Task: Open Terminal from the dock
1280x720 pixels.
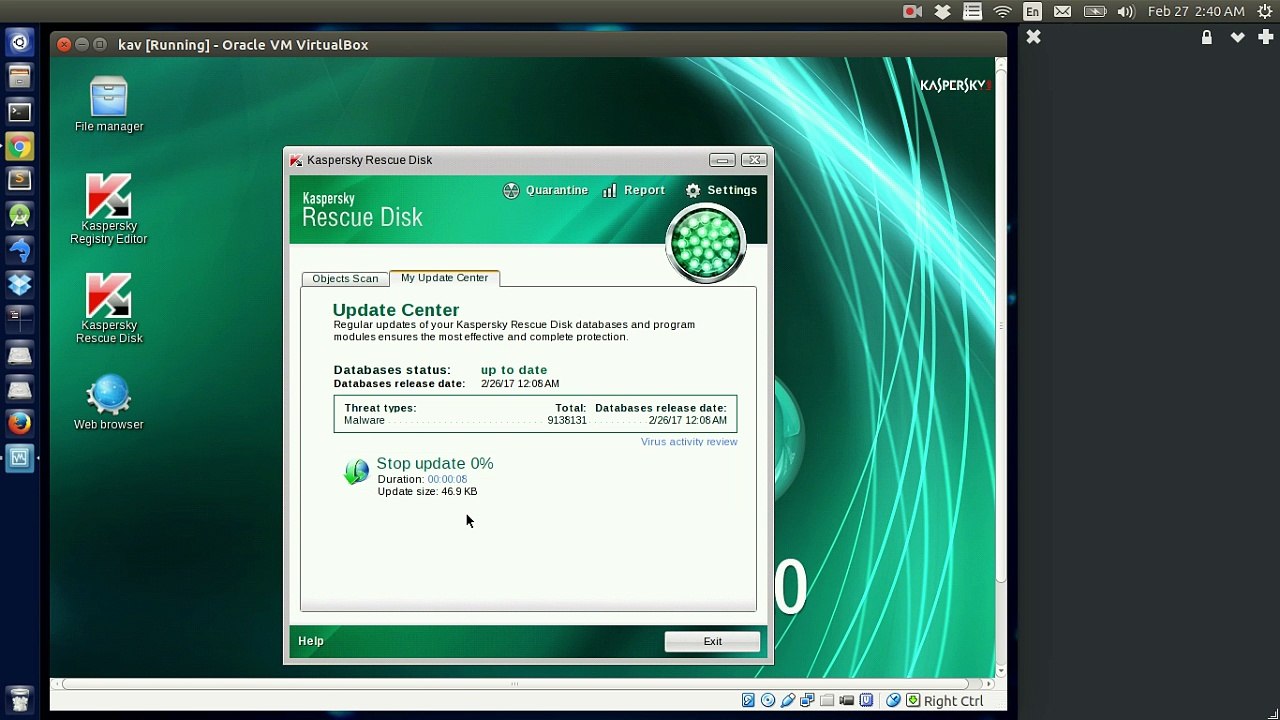Action: [19, 112]
